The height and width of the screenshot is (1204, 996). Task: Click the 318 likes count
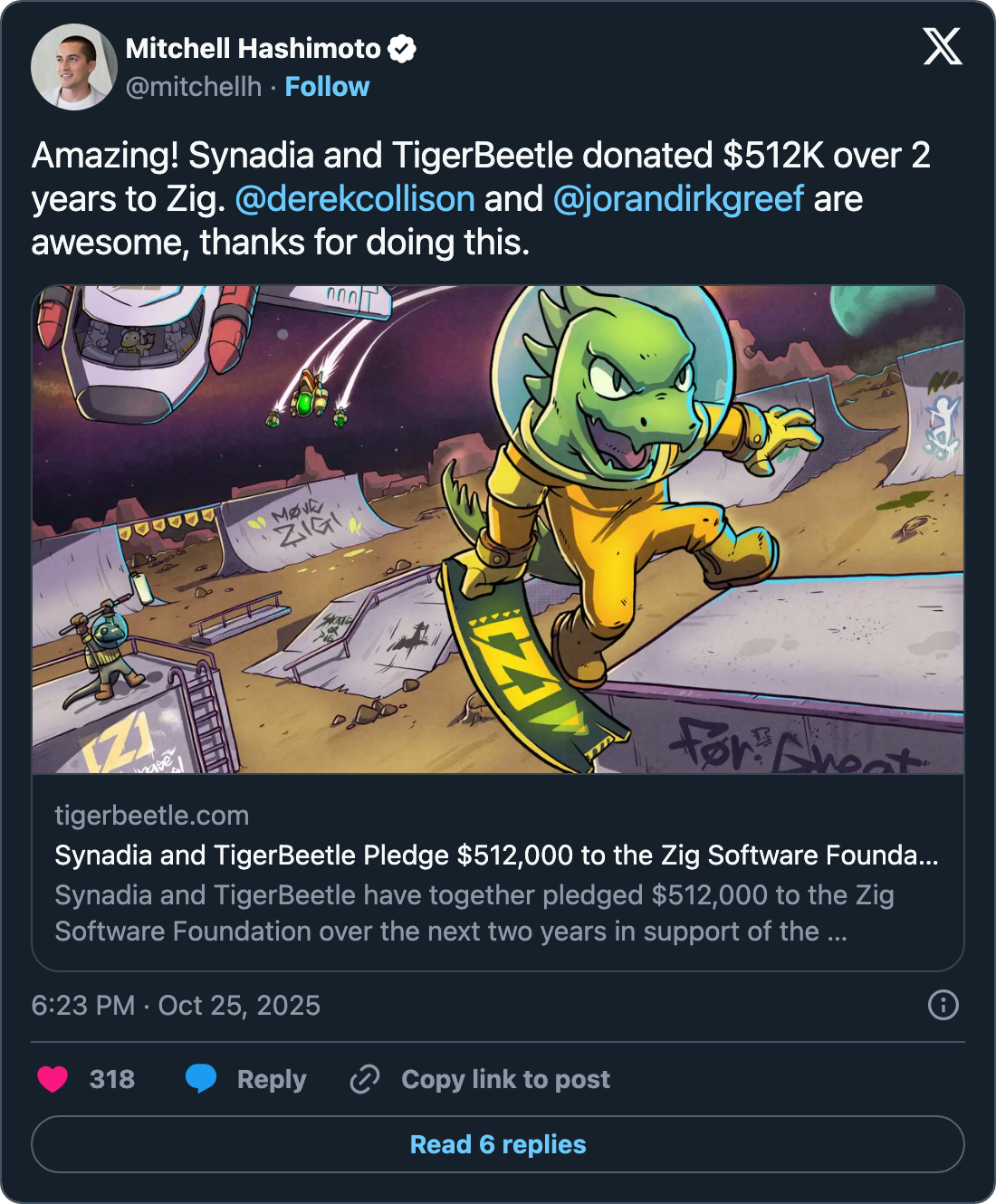click(x=112, y=1079)
